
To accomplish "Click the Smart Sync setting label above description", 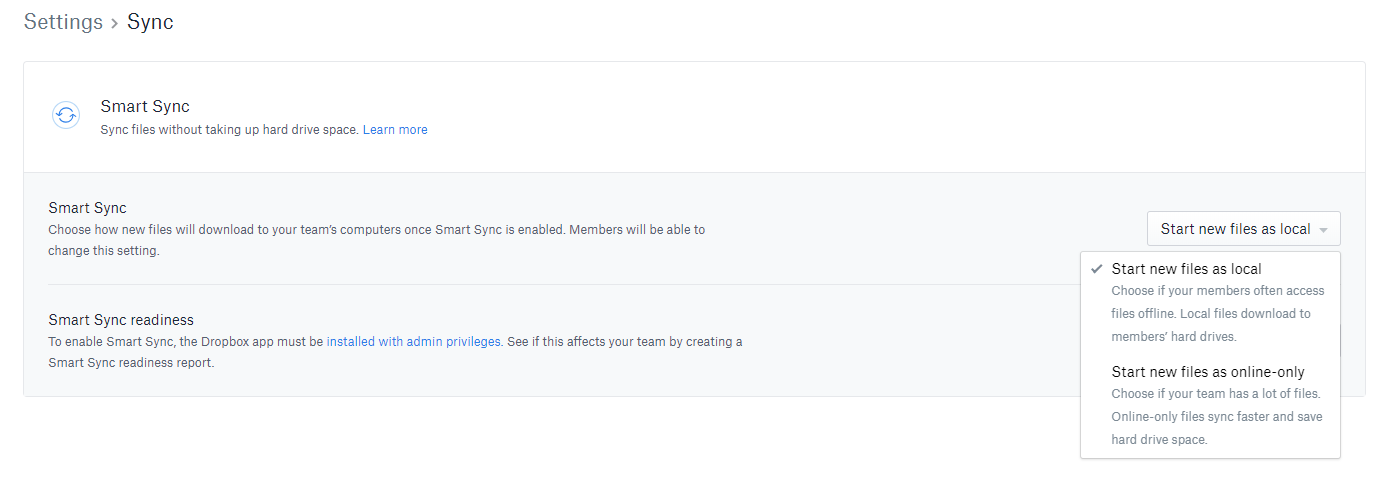I will pyautogui.click(x=88, y=208).
